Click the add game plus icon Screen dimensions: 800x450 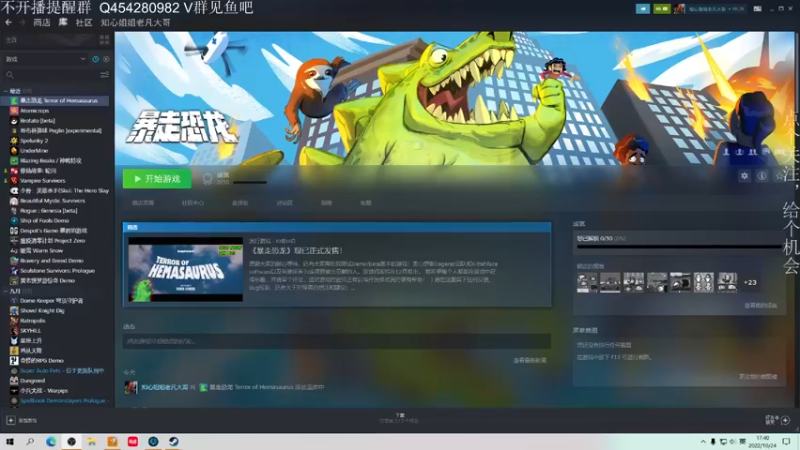pos(11,420)
